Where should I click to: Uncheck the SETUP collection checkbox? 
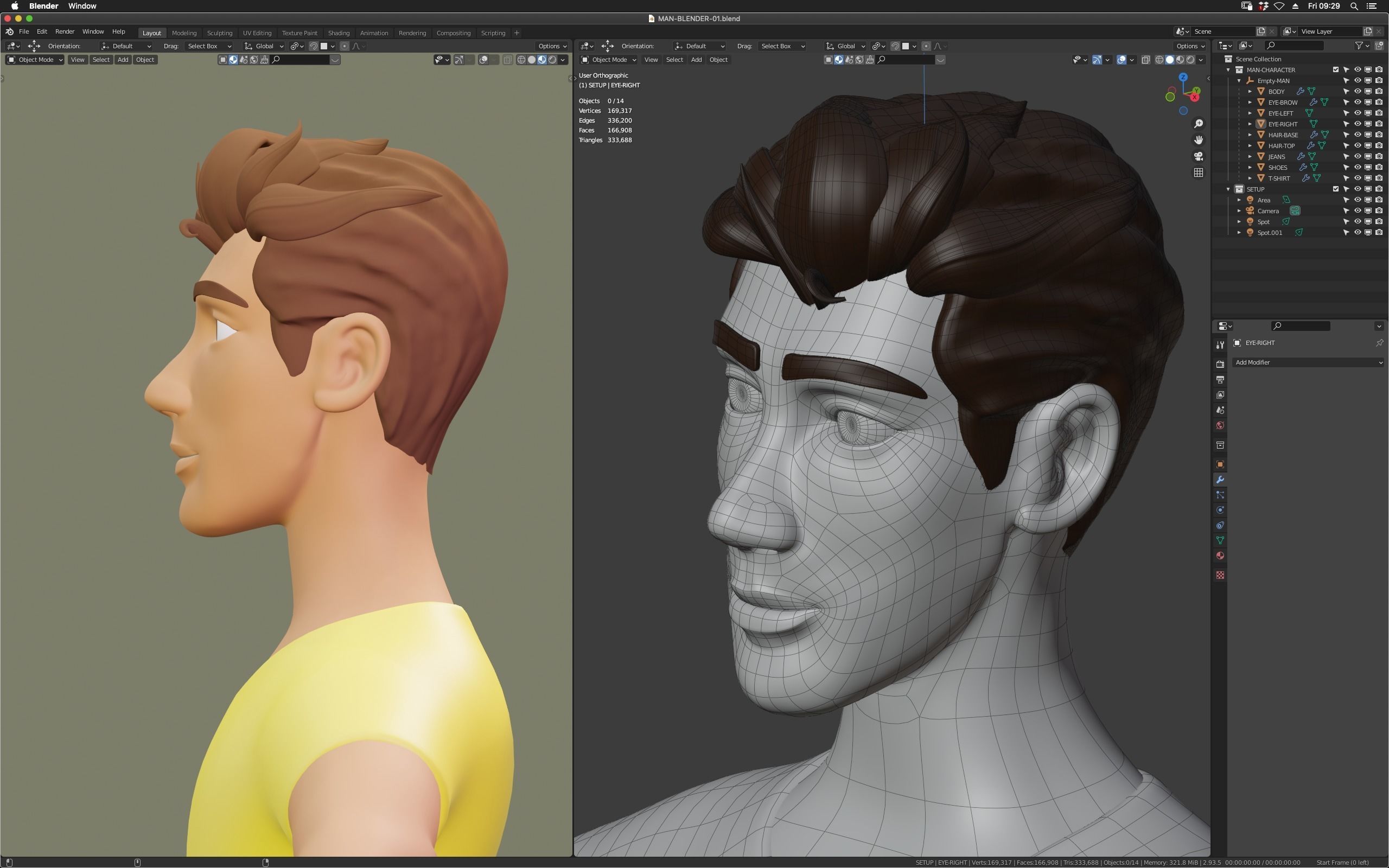1335,189
